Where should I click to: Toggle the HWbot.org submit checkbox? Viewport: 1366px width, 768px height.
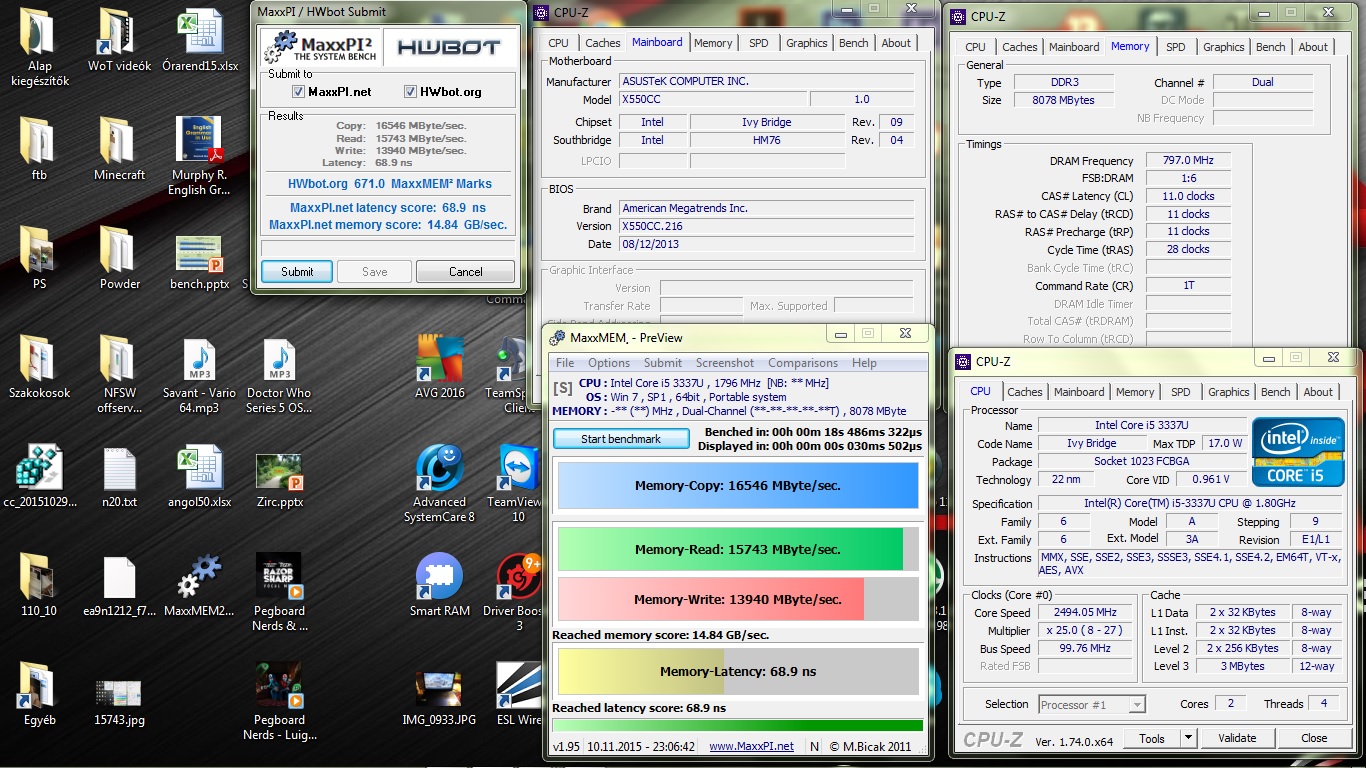[x=410, y=92]
